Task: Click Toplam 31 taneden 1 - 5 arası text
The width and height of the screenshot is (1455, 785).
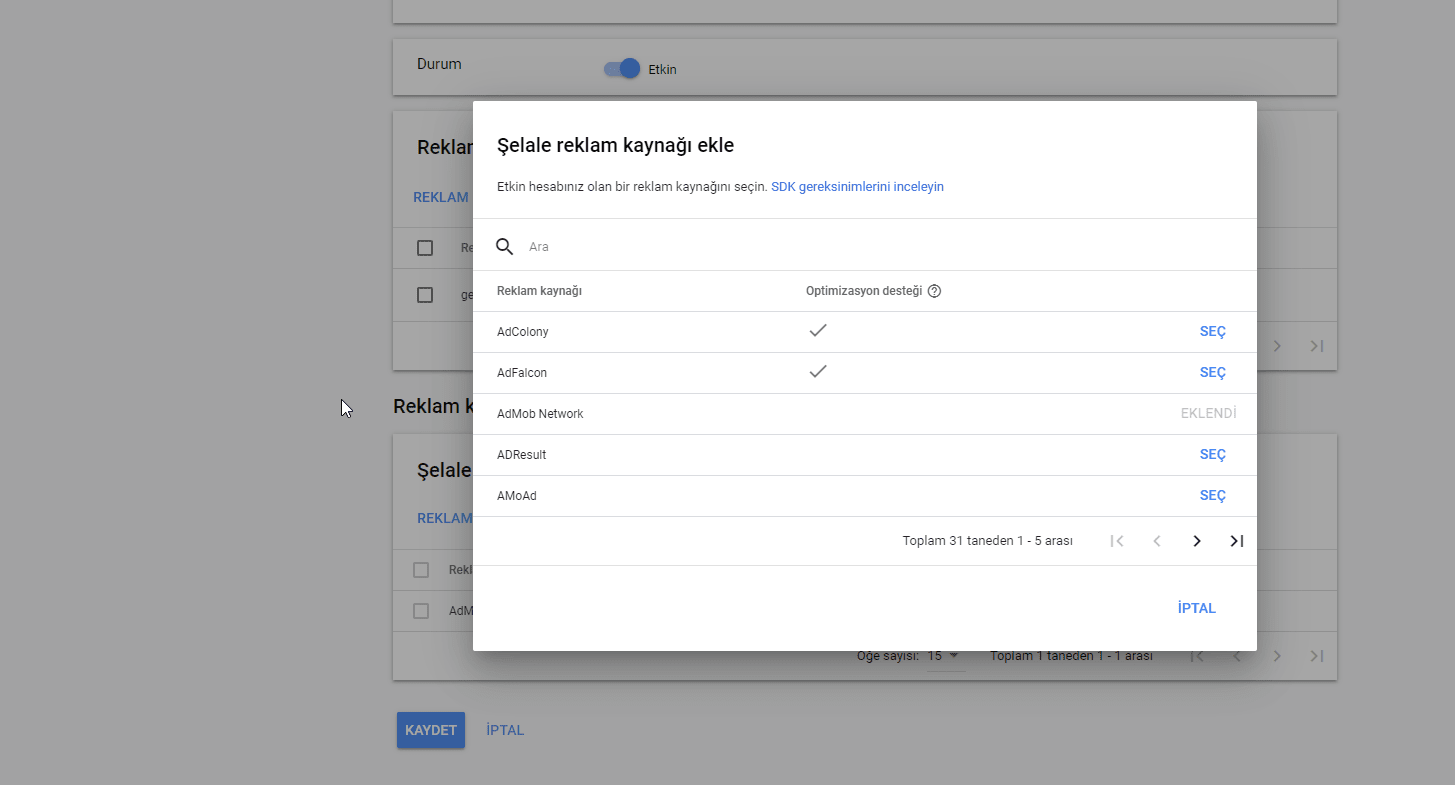Action: click(988, 541)
